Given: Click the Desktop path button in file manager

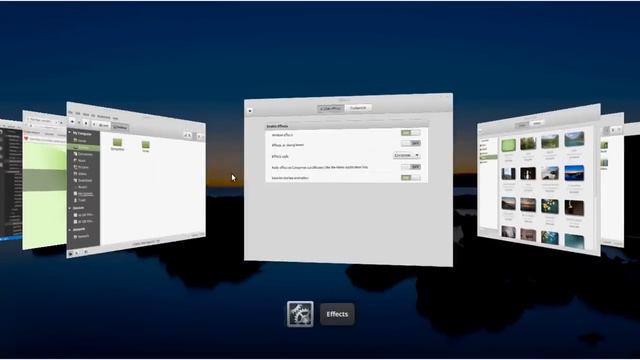Looking at the screenshot, I should click(120, 127).
